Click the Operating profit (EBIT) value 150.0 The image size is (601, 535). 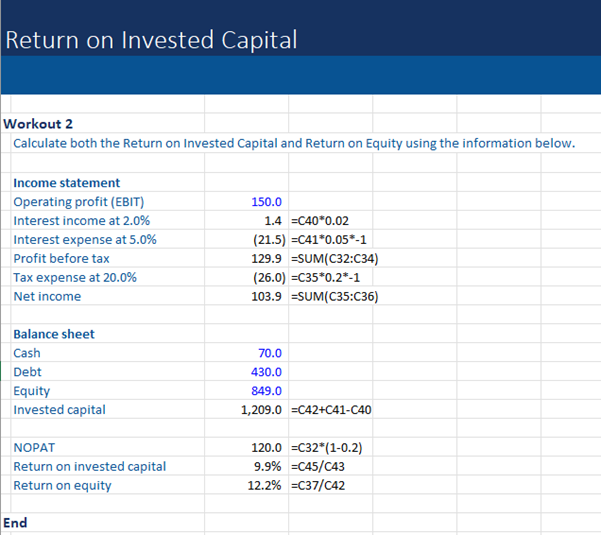266,202
